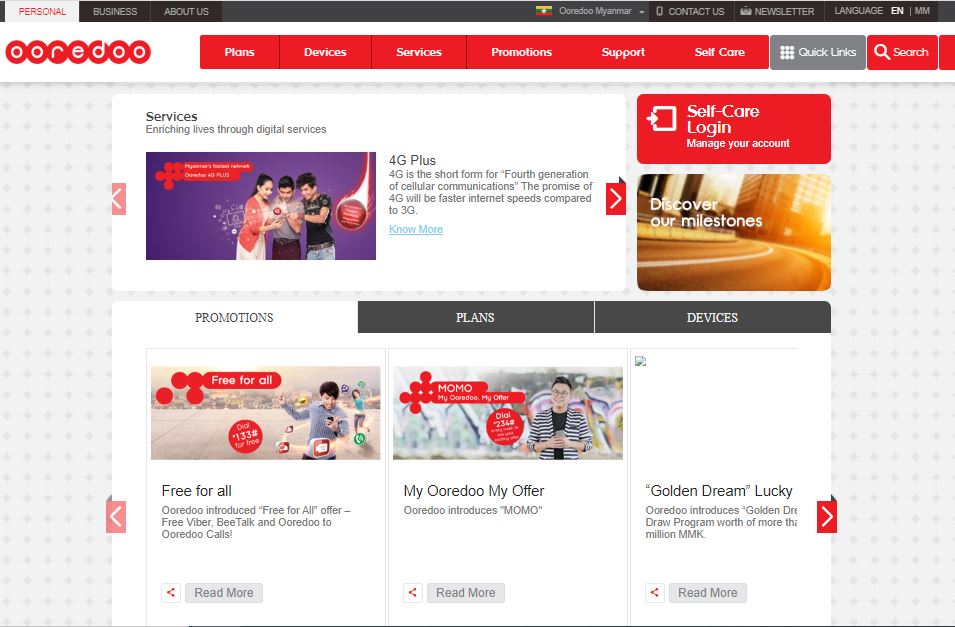Open the Self Care menu
This screenshot has height=627, width=955.
[719, 52]
